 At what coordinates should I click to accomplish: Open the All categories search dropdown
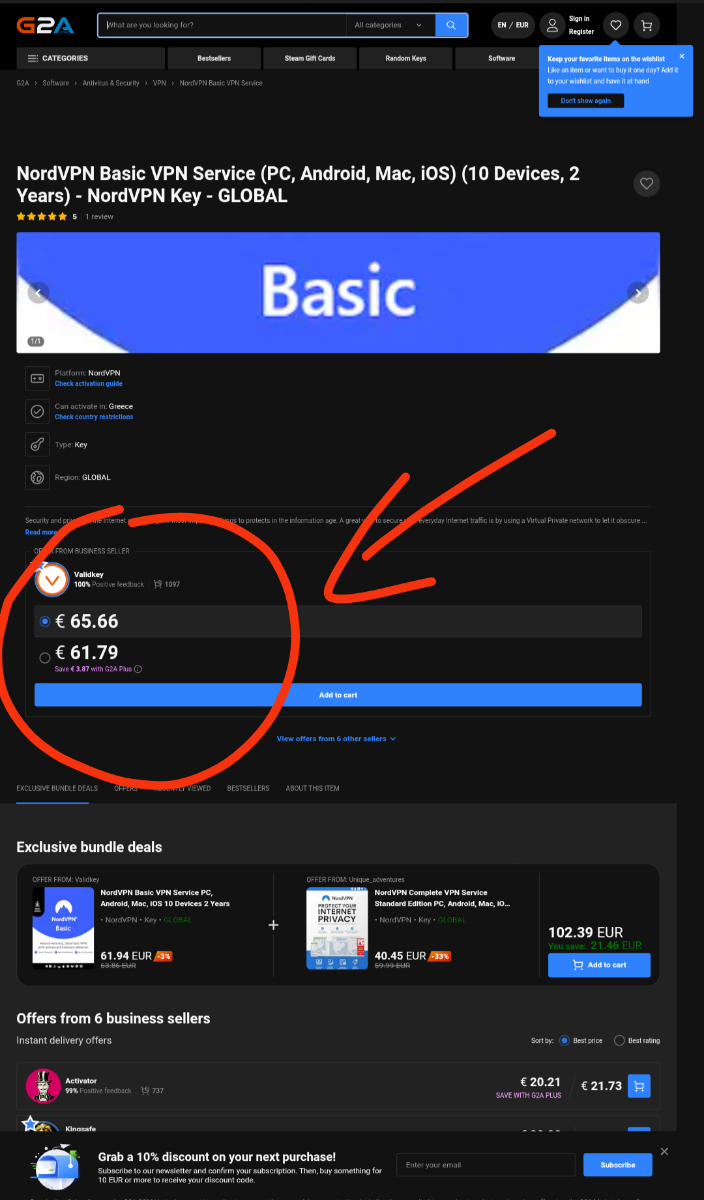click(x=390, y=25)
